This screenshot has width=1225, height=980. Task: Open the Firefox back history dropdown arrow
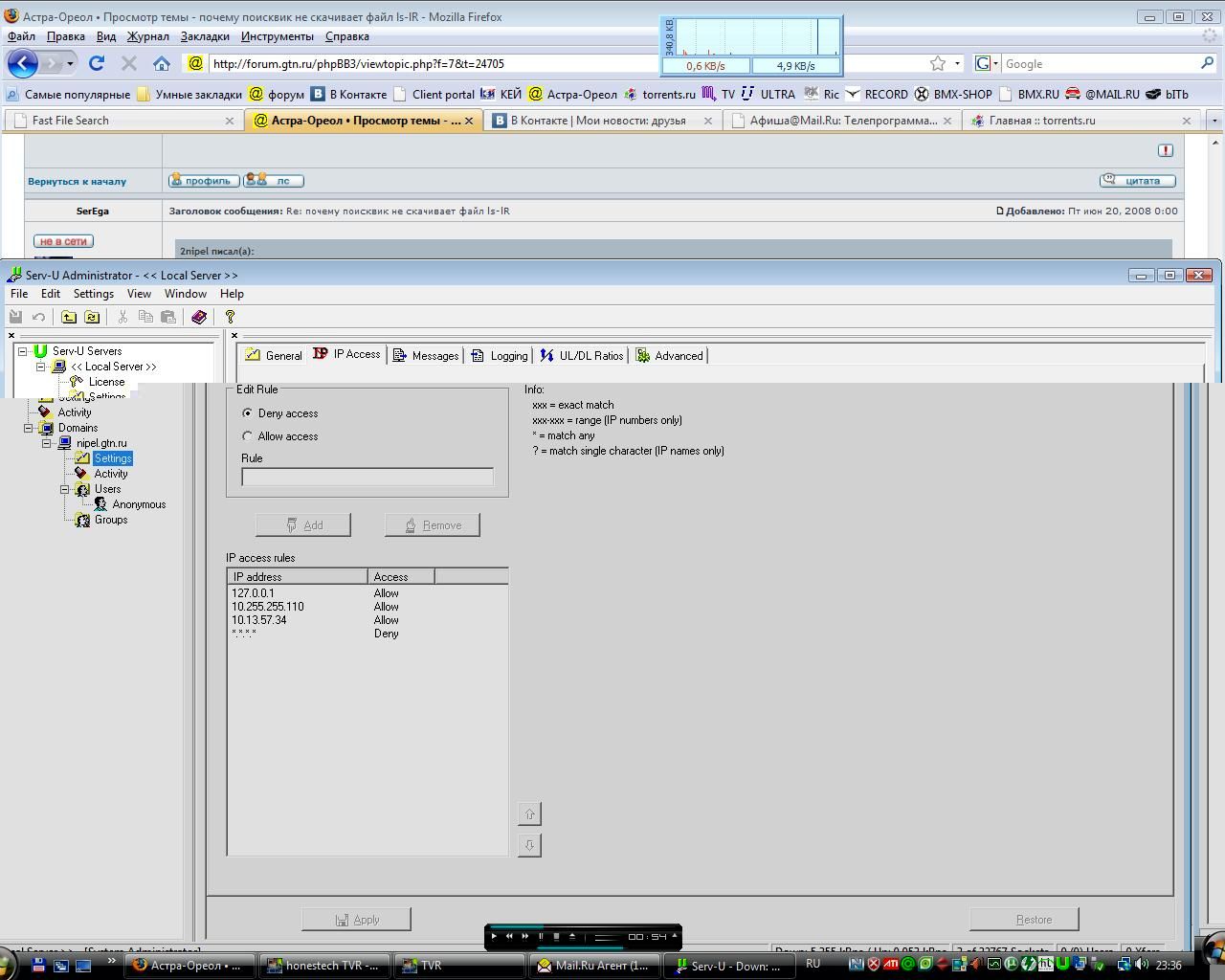point(70,64)
